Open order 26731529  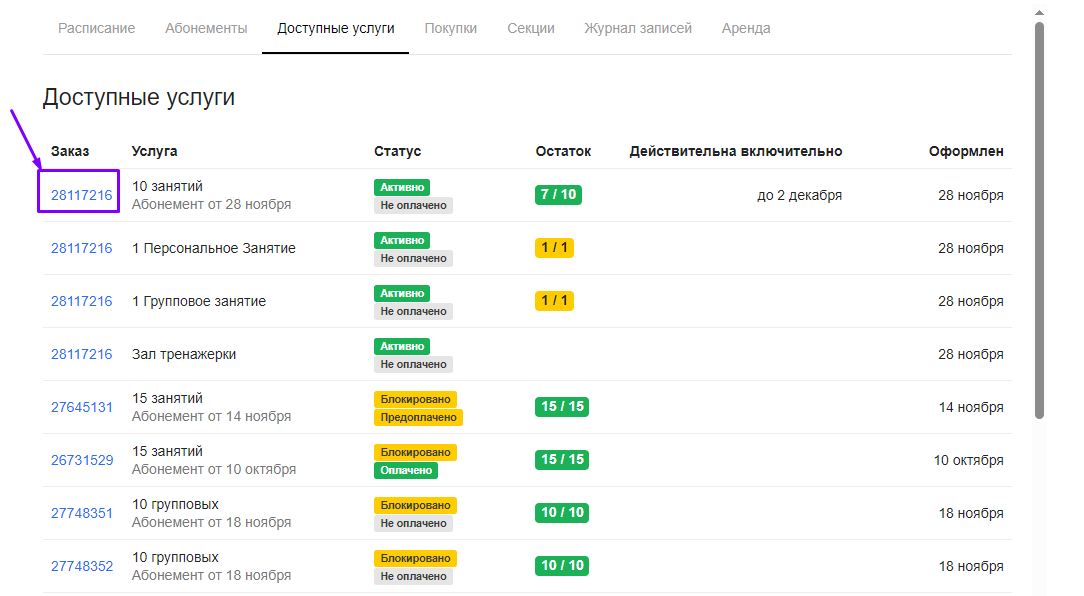[x=81, y=460]
